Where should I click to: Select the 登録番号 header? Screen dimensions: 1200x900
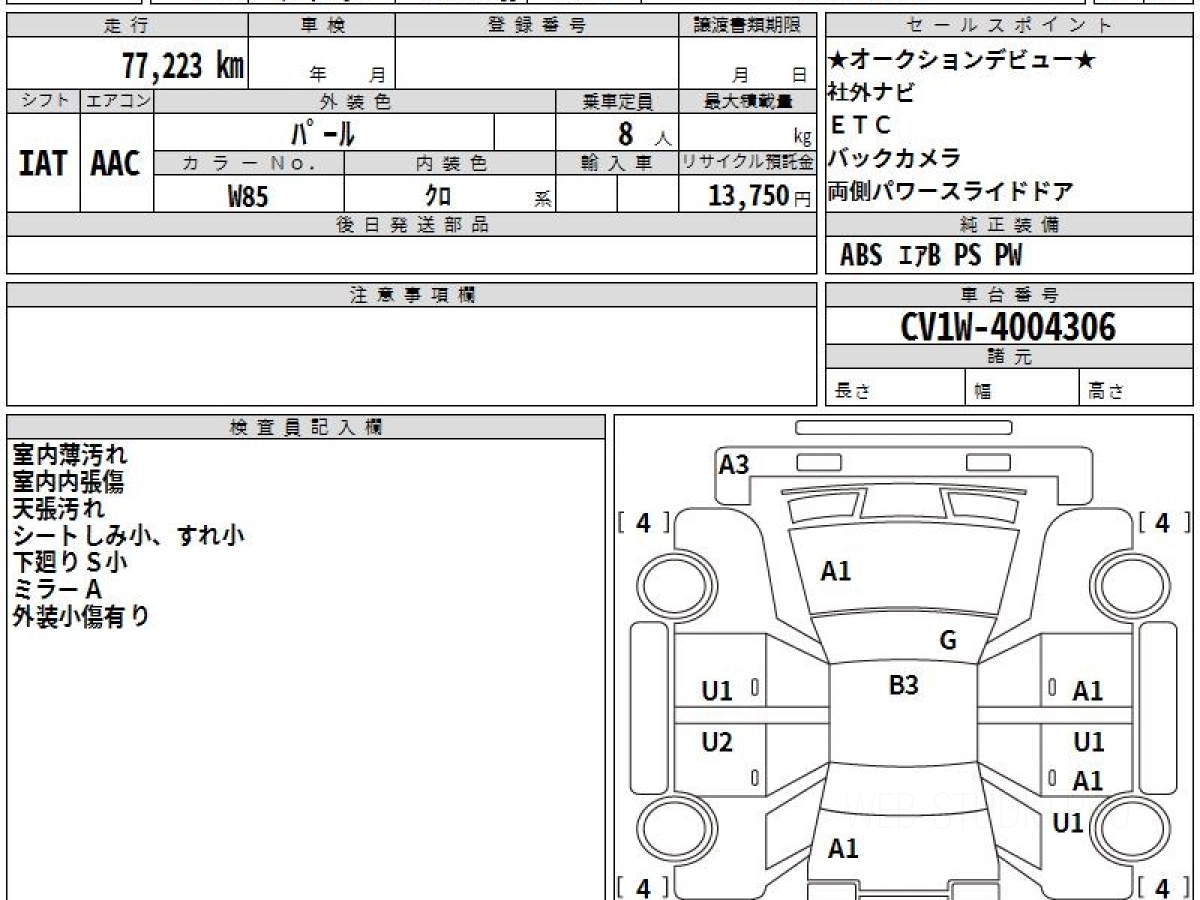pyautogui.click(x=537, y=26)
